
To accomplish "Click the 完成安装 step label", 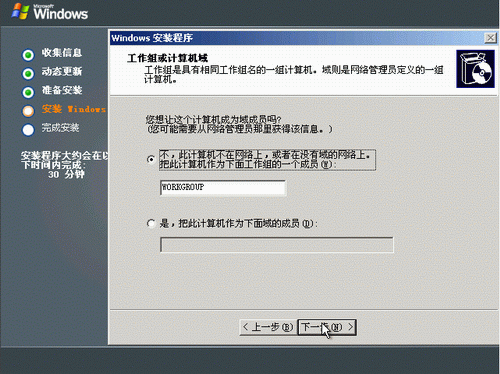I will [60, 128].
